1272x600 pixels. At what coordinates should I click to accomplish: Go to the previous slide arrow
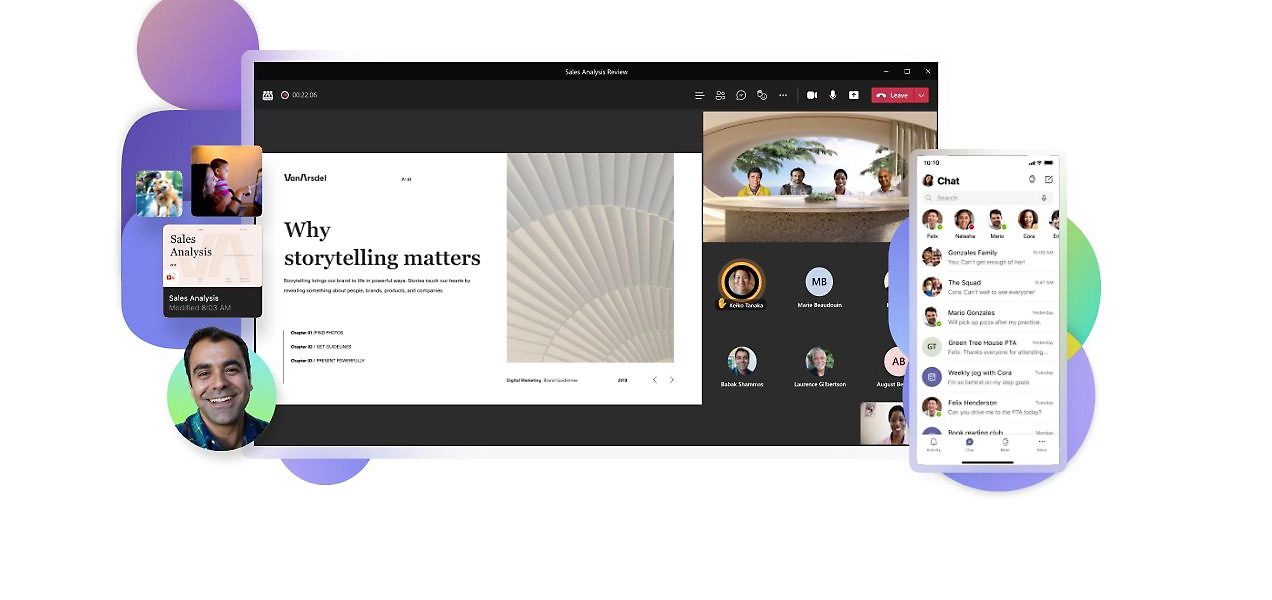(655, 380)
